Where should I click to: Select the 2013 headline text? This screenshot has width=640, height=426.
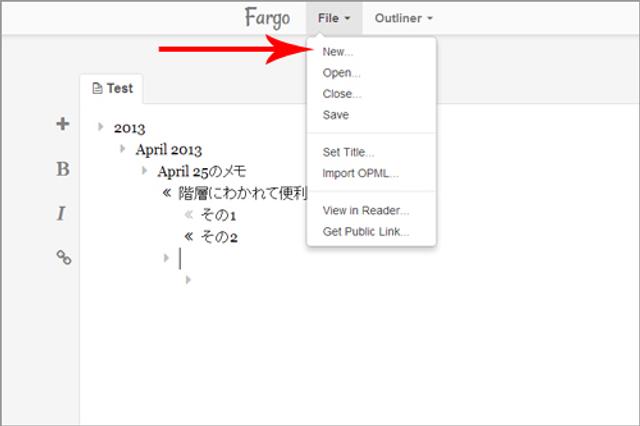coord(129,128)
